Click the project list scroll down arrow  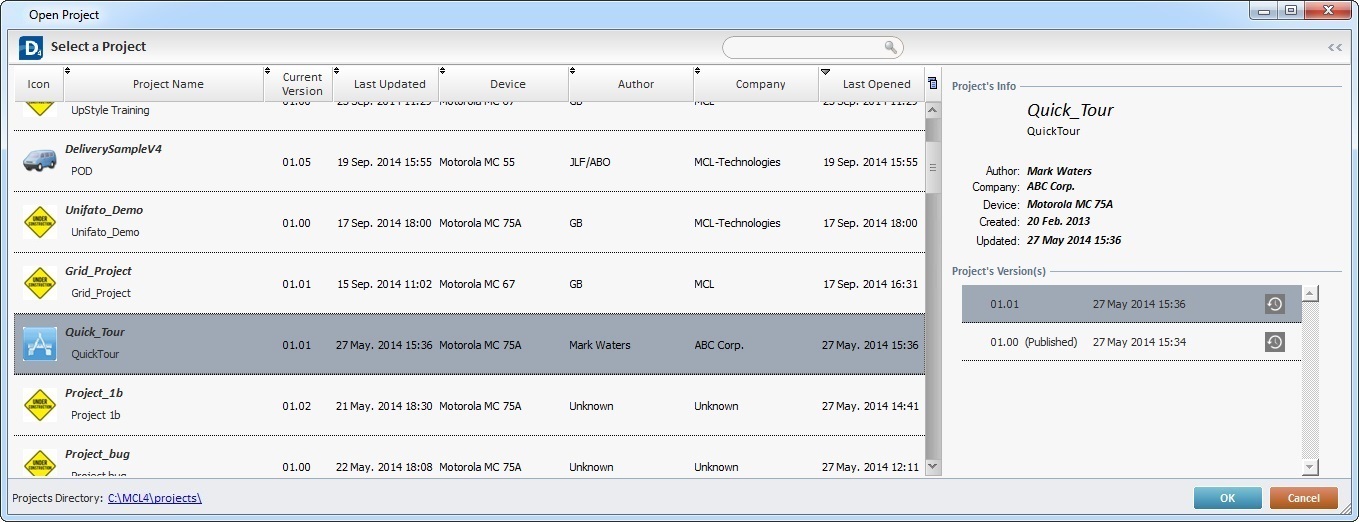pyautogui.click(x=933, y=466)
